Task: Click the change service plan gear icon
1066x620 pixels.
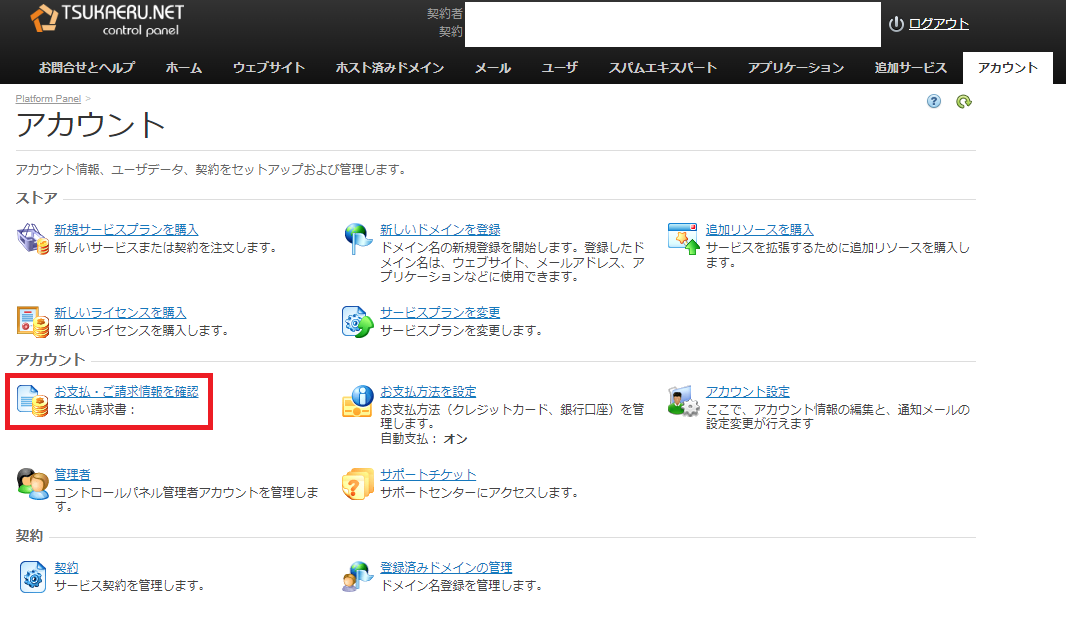Action: [358, 322]
